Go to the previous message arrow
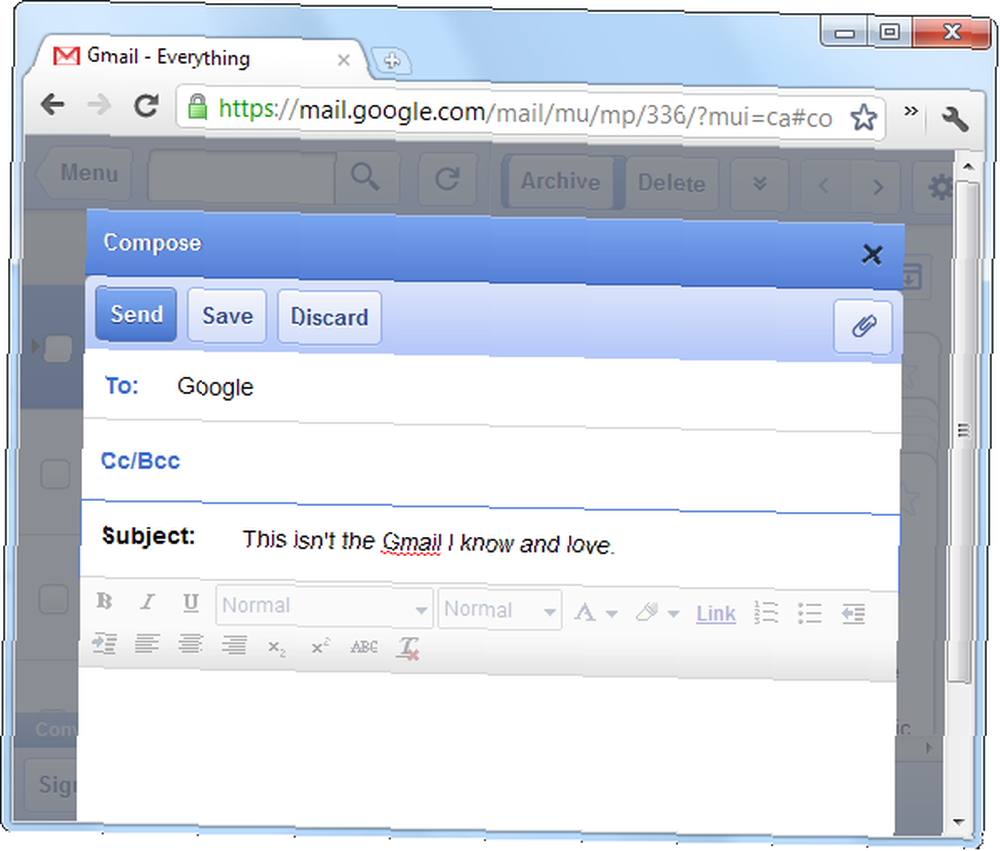The width and height of the screenshot is (1000, 851). (x=824, y=186)
